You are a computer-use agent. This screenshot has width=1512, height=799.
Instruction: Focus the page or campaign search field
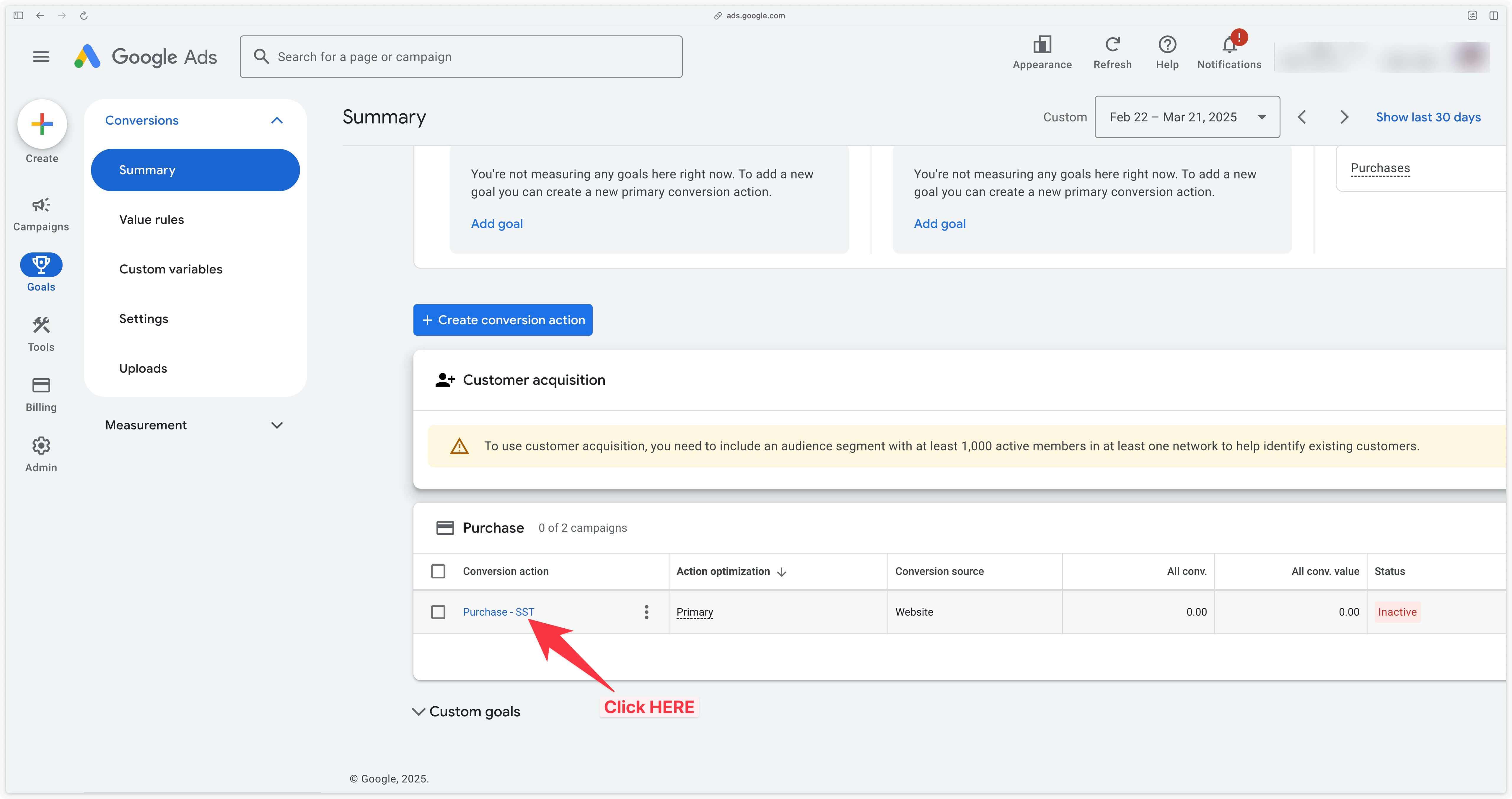pyautogui.click(x=461, y=56)
